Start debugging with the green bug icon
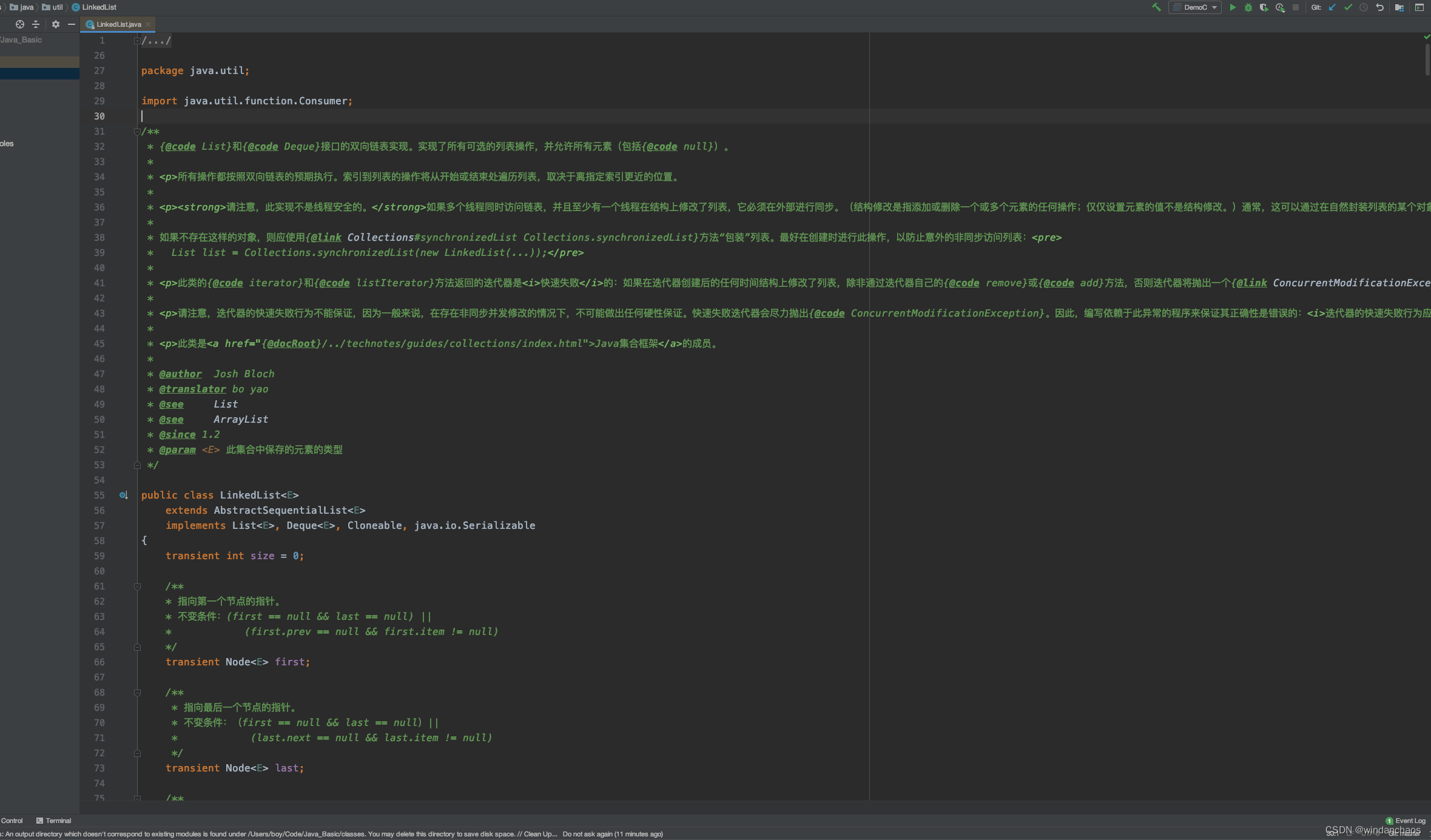 tap(1248, 7)
